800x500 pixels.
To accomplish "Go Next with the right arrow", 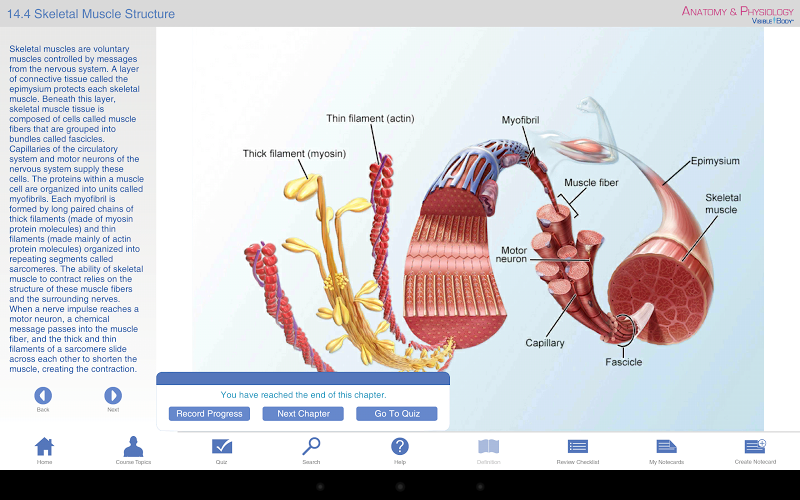I will [x=113, y=395].
